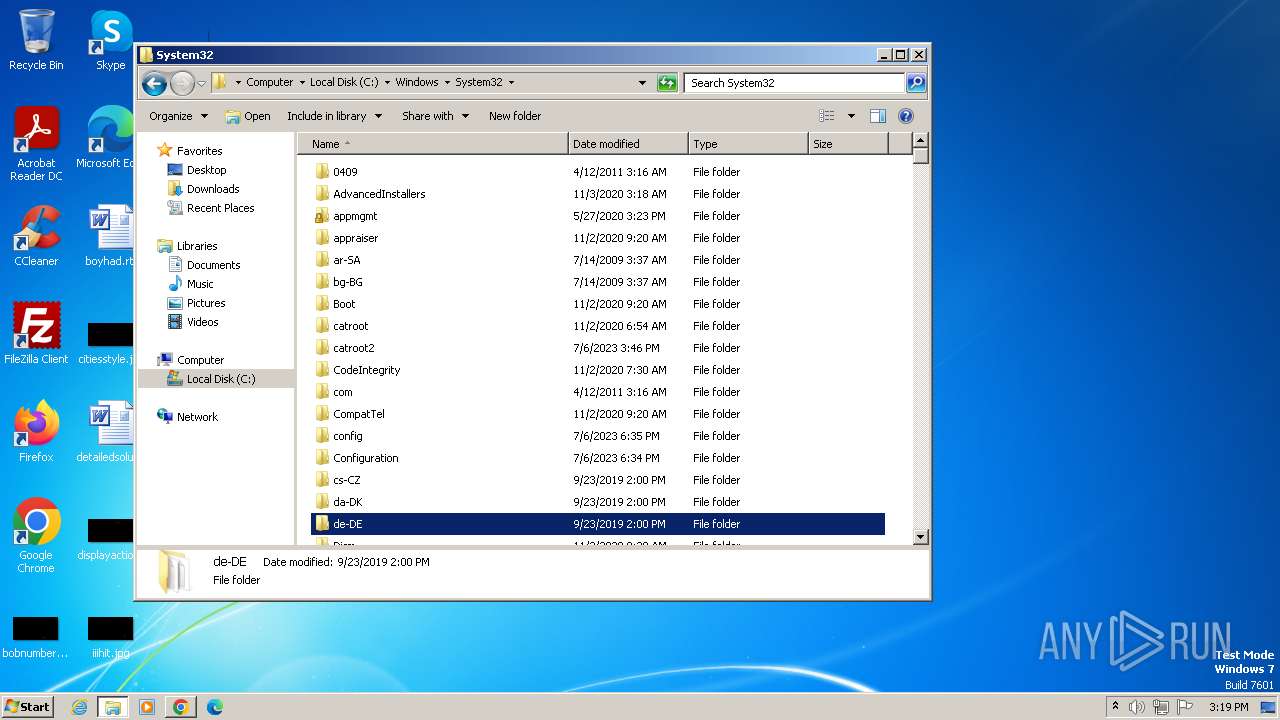The image size is (1280, 720).
Task: Click the New folder button
Action: [514, 116]
